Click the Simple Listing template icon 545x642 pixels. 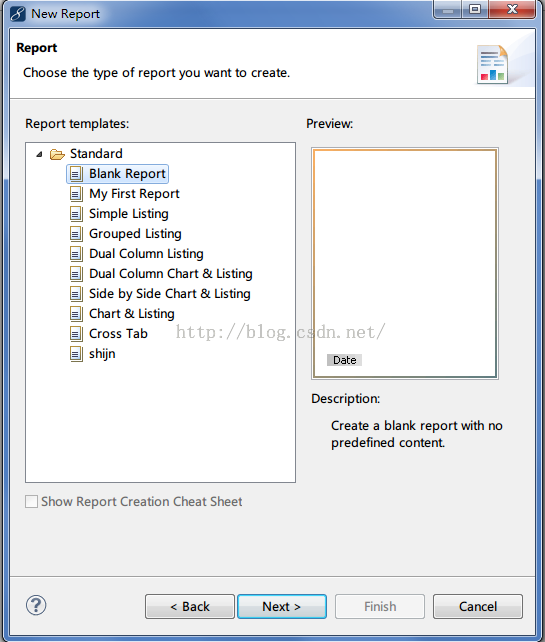click(76, 214)
